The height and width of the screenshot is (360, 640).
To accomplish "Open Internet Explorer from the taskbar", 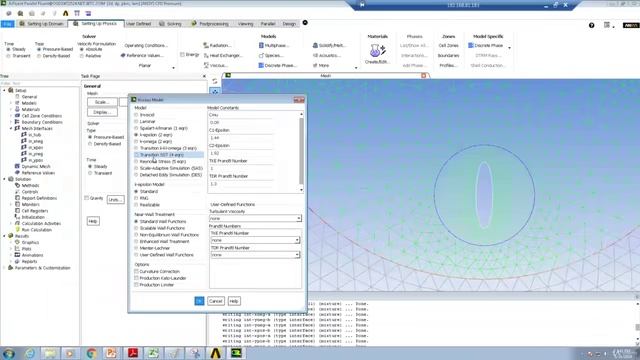I will 30,353.
